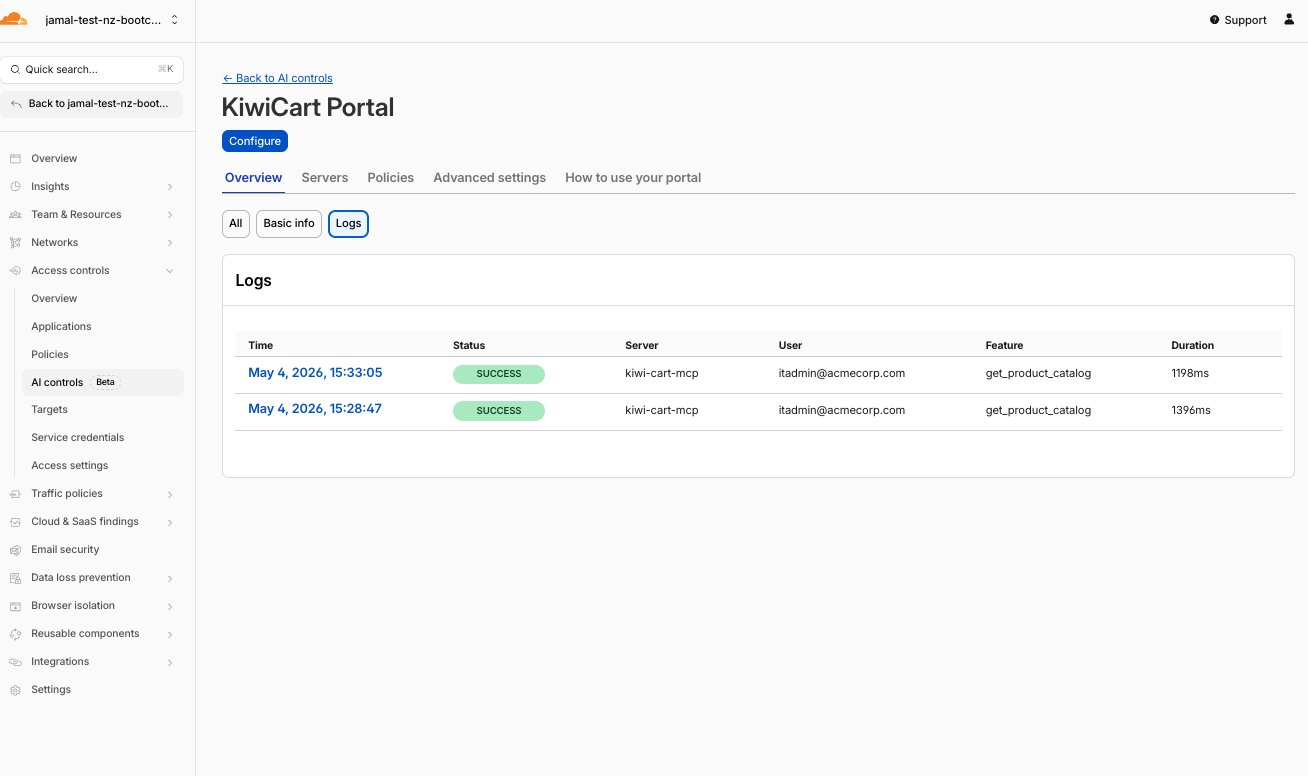Click the 1198ms duration value

(1190, 374)
